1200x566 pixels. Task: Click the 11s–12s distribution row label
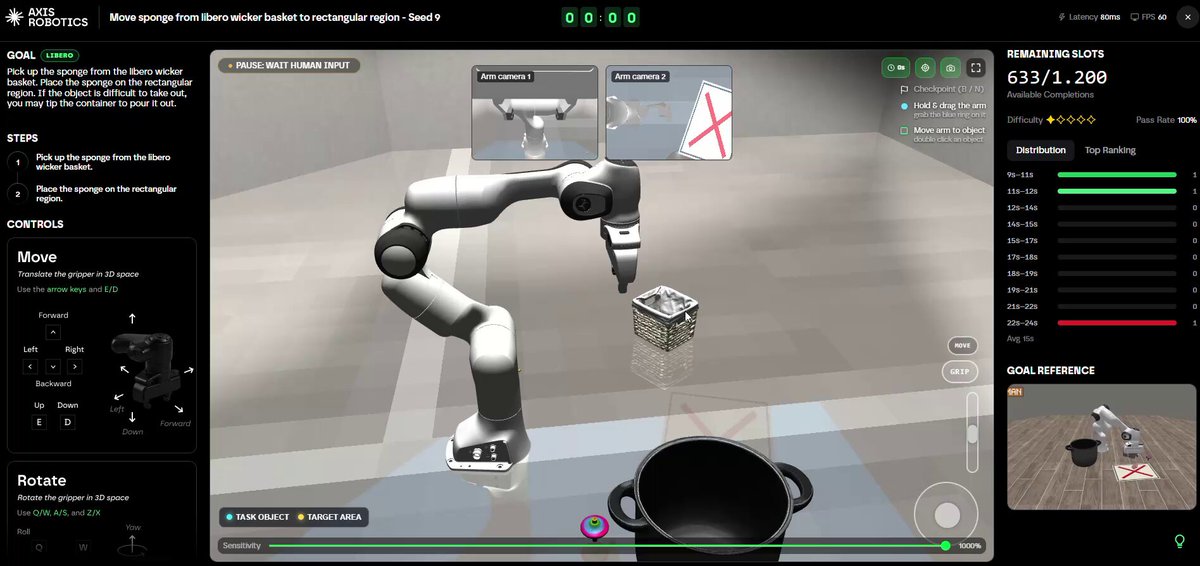(x=1022, y=190)
